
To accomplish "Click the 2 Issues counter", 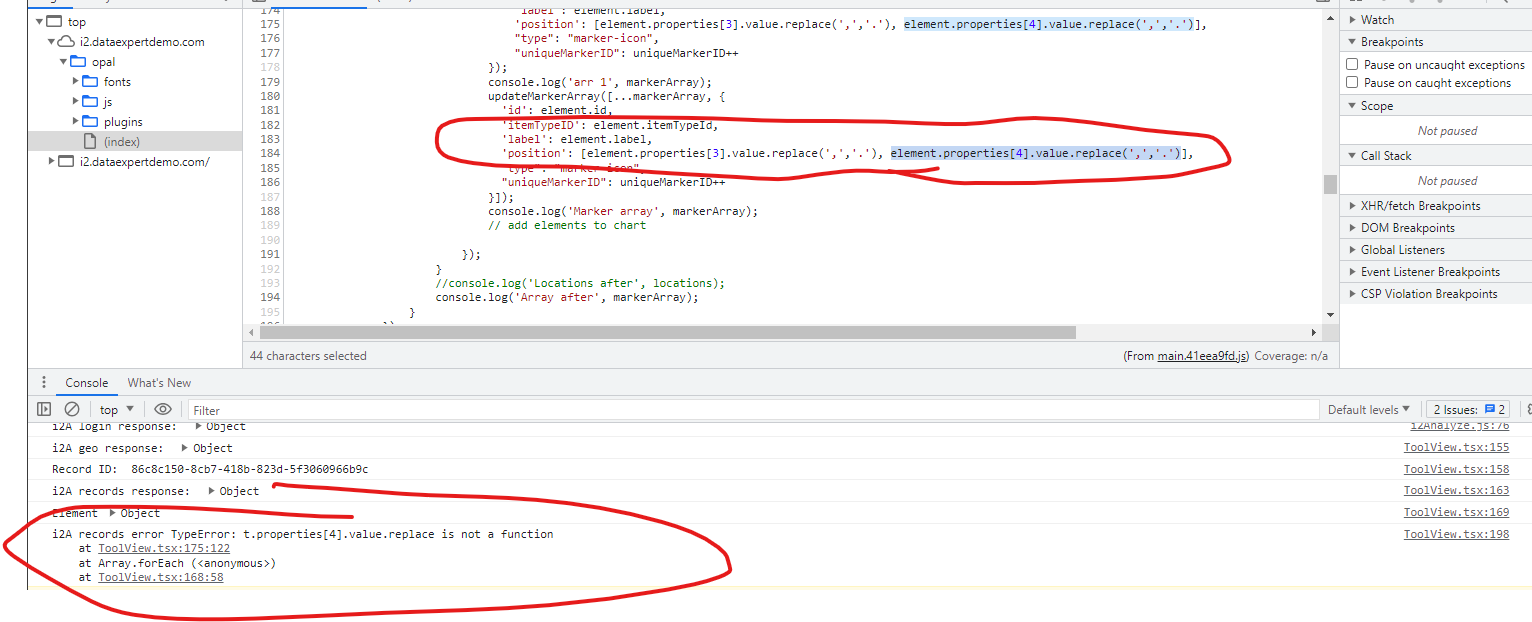I will [x=1467, y=409].
